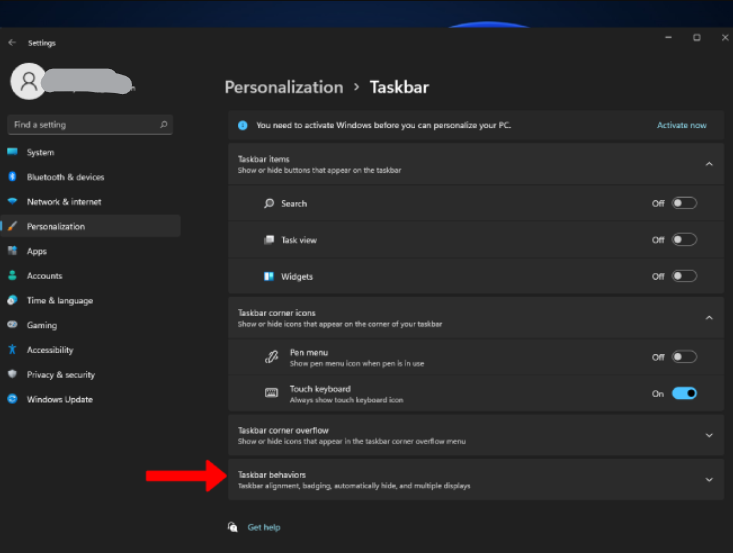The image size is (733, 553).
Task: Go back to Personalization breadcrumb
Action: 284,87
